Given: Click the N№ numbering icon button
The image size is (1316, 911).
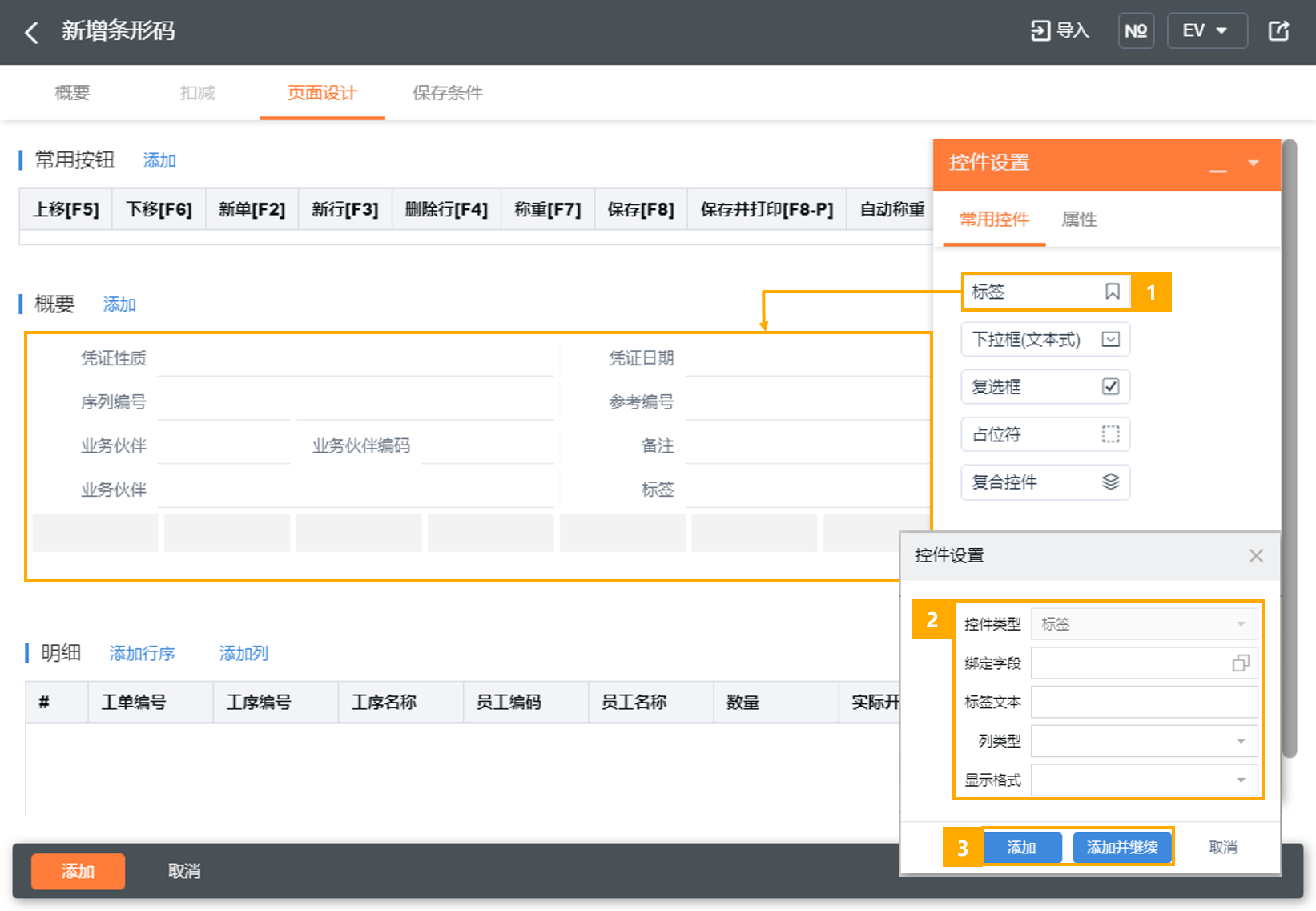Looking at the screenshot, I should coord(1136,31).
